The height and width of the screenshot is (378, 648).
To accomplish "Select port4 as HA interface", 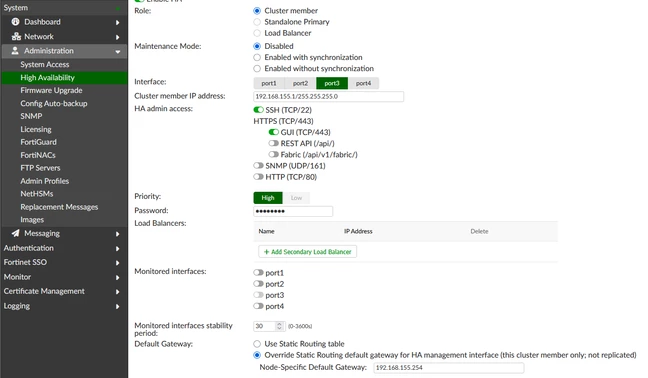I will (x=363, y=83).
